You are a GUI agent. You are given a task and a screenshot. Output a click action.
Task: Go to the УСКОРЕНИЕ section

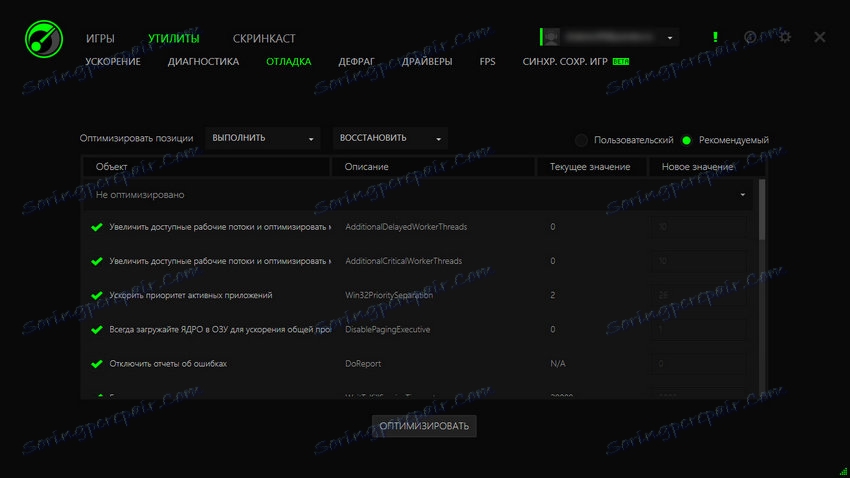[x=113, y=62]
